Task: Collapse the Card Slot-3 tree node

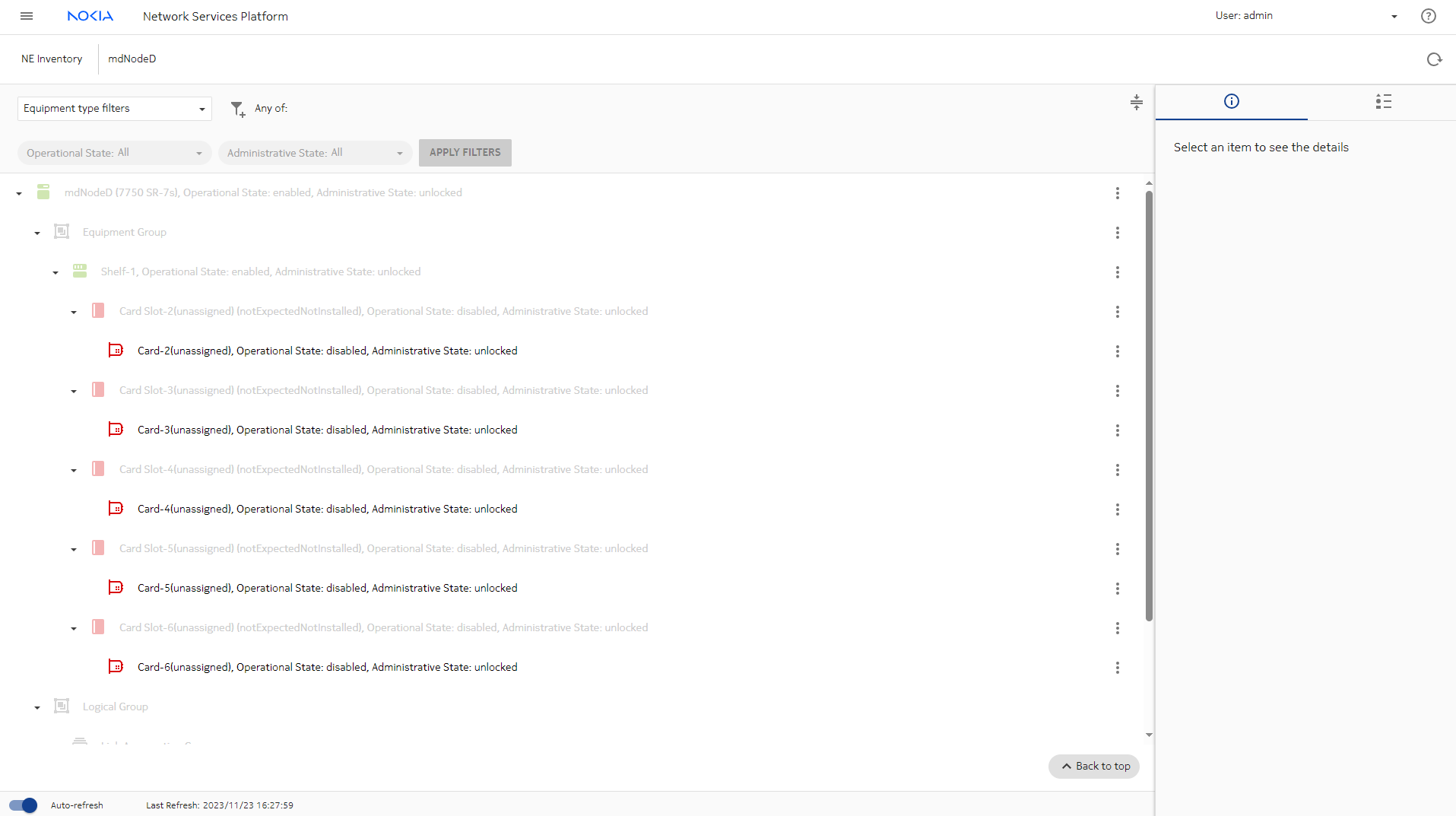Action: pyautogui.click(x=74, y=391)
